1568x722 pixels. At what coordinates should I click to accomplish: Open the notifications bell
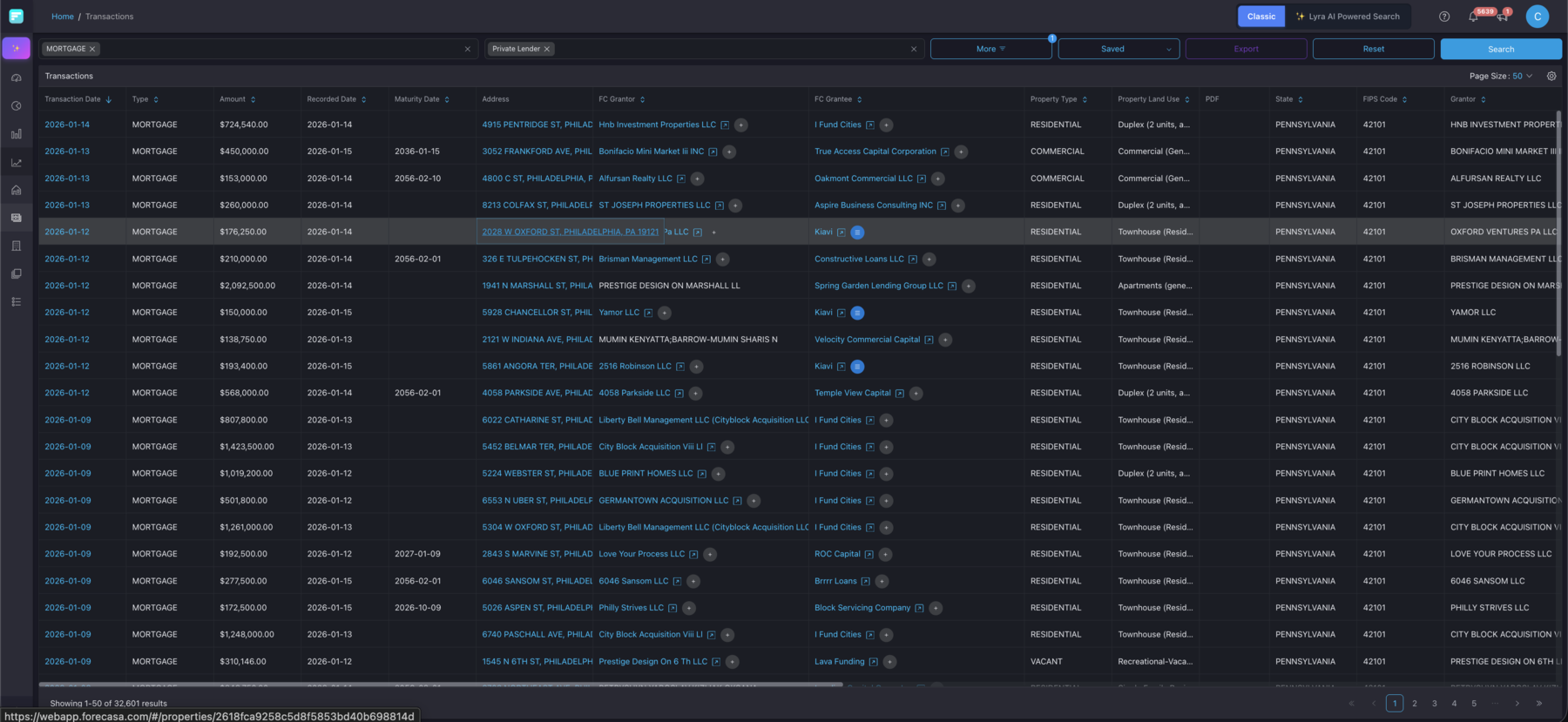(1473, 17)
